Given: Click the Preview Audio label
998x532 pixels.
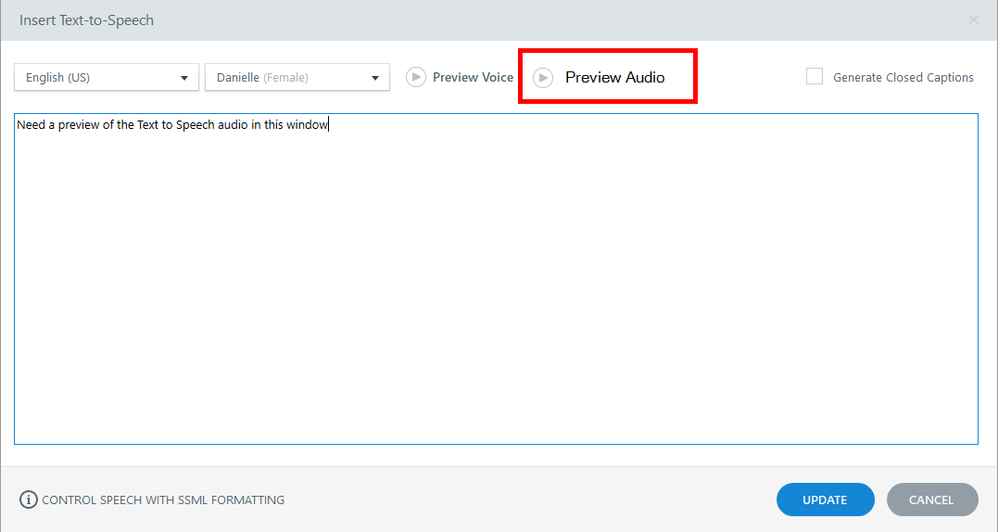Looking at the screenshot, I should pos(614,78).
